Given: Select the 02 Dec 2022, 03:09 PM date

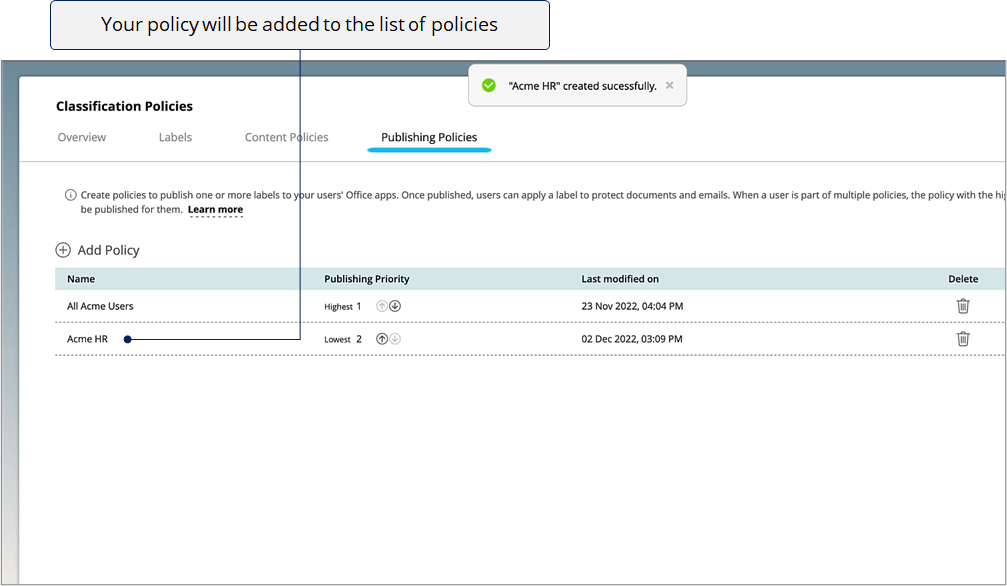Looking at the screenshot, I should pos(632,339).
